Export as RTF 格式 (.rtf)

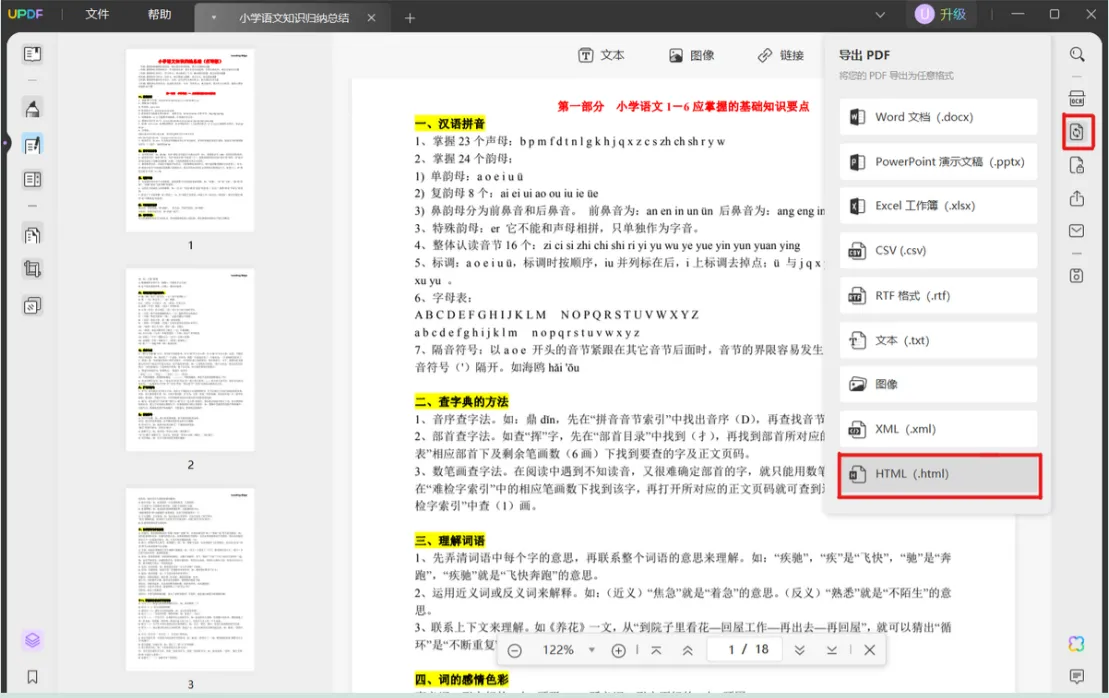tap(938, 296)
